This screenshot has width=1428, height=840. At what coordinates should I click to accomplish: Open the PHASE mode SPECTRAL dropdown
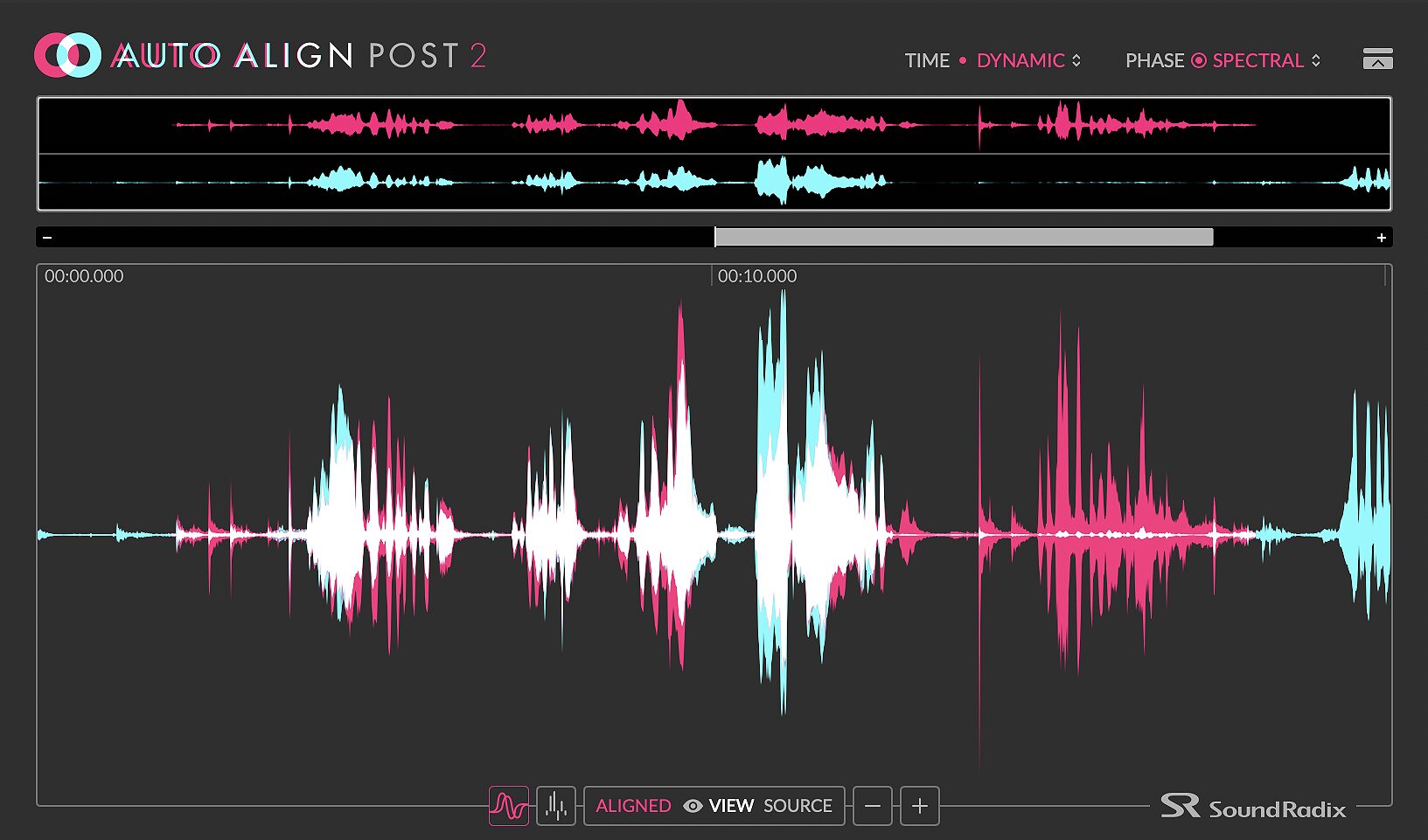tap(1266, 60)
